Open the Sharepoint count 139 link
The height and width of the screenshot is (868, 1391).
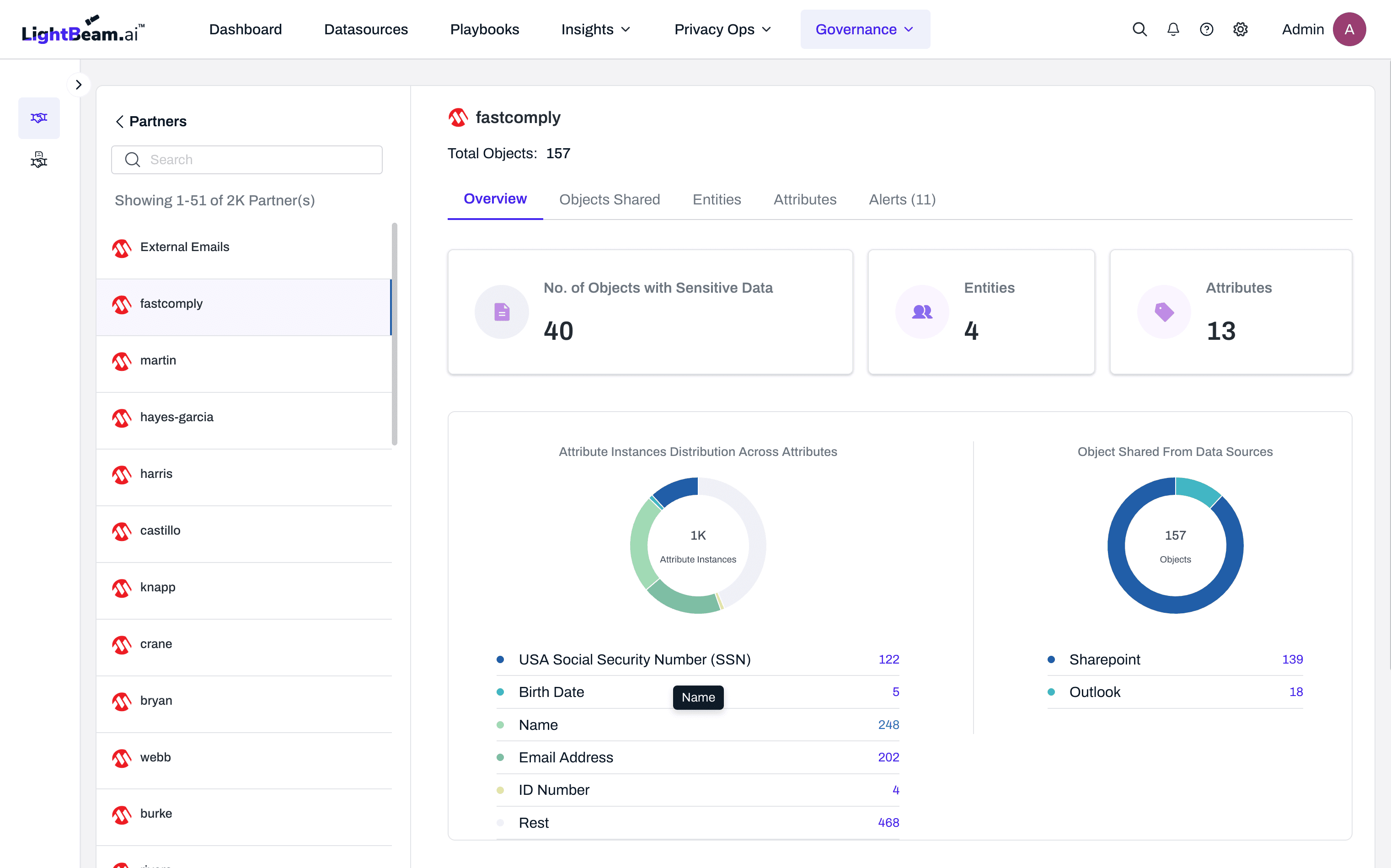(x=1292, y=659)
